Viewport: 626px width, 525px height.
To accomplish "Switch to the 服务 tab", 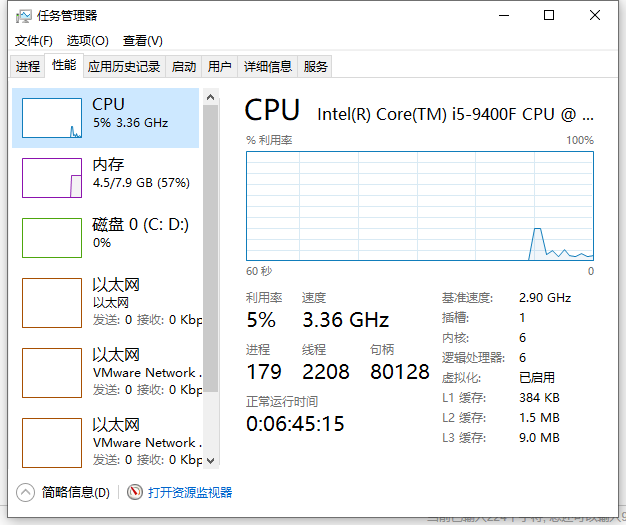I will pyautogui.click(x=315, y=67).
